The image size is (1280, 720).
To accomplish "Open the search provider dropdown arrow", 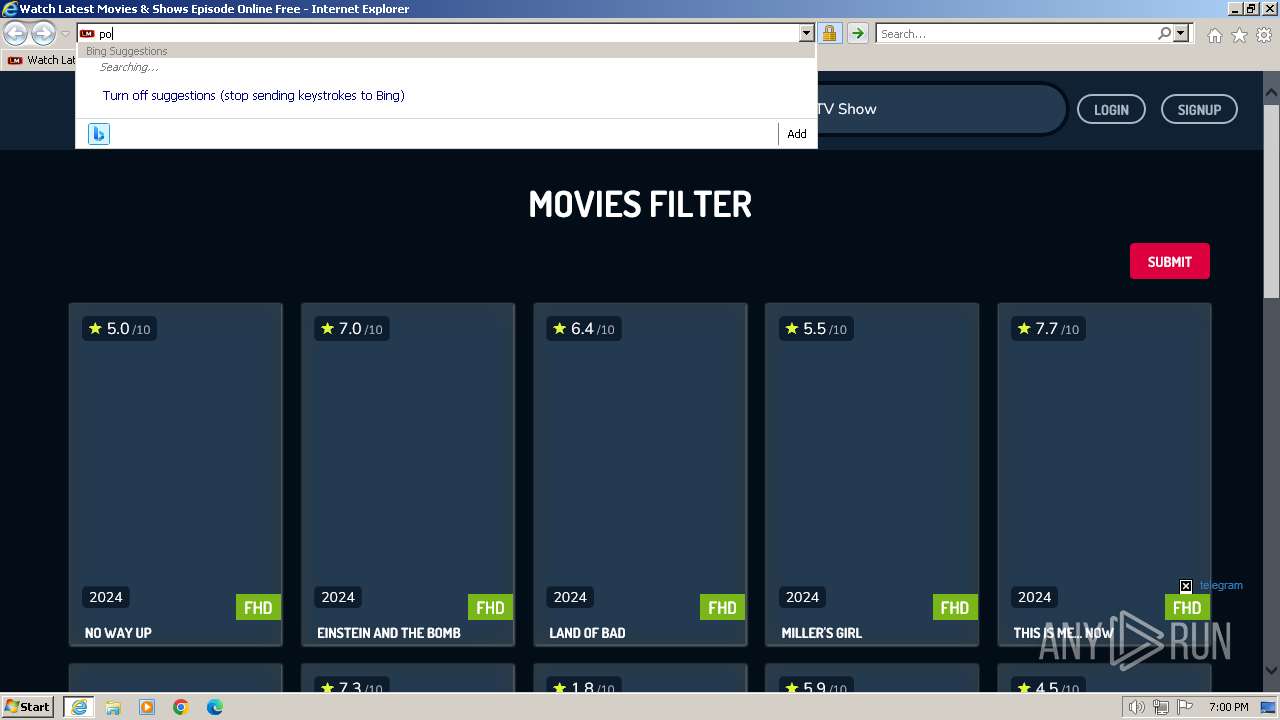I will coord(1181,34).
